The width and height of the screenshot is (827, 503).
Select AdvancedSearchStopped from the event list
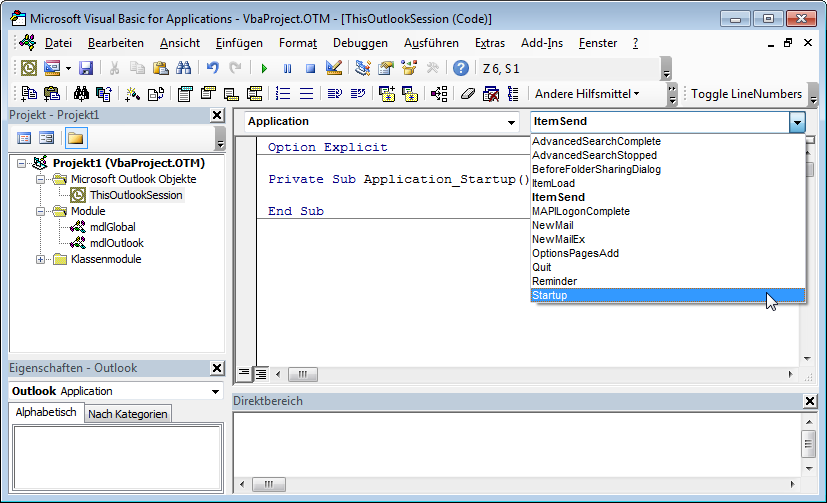pyautogui.click(x=668, y=156)
